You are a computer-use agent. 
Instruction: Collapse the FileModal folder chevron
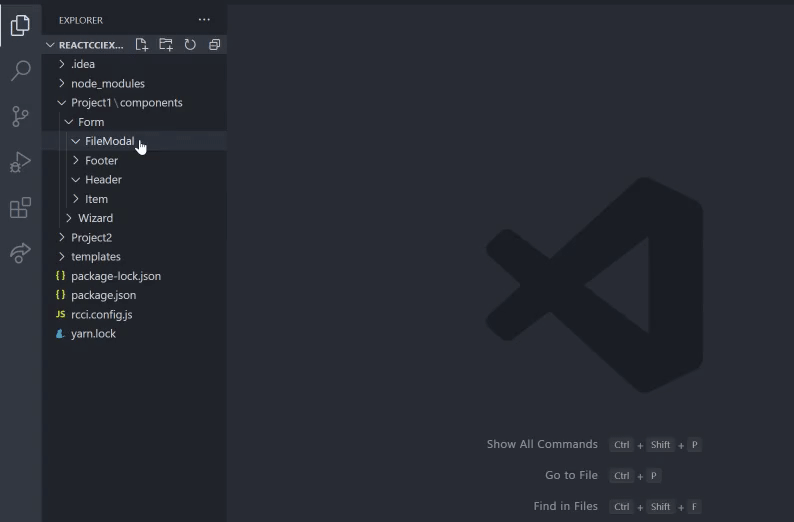(76, 141)
